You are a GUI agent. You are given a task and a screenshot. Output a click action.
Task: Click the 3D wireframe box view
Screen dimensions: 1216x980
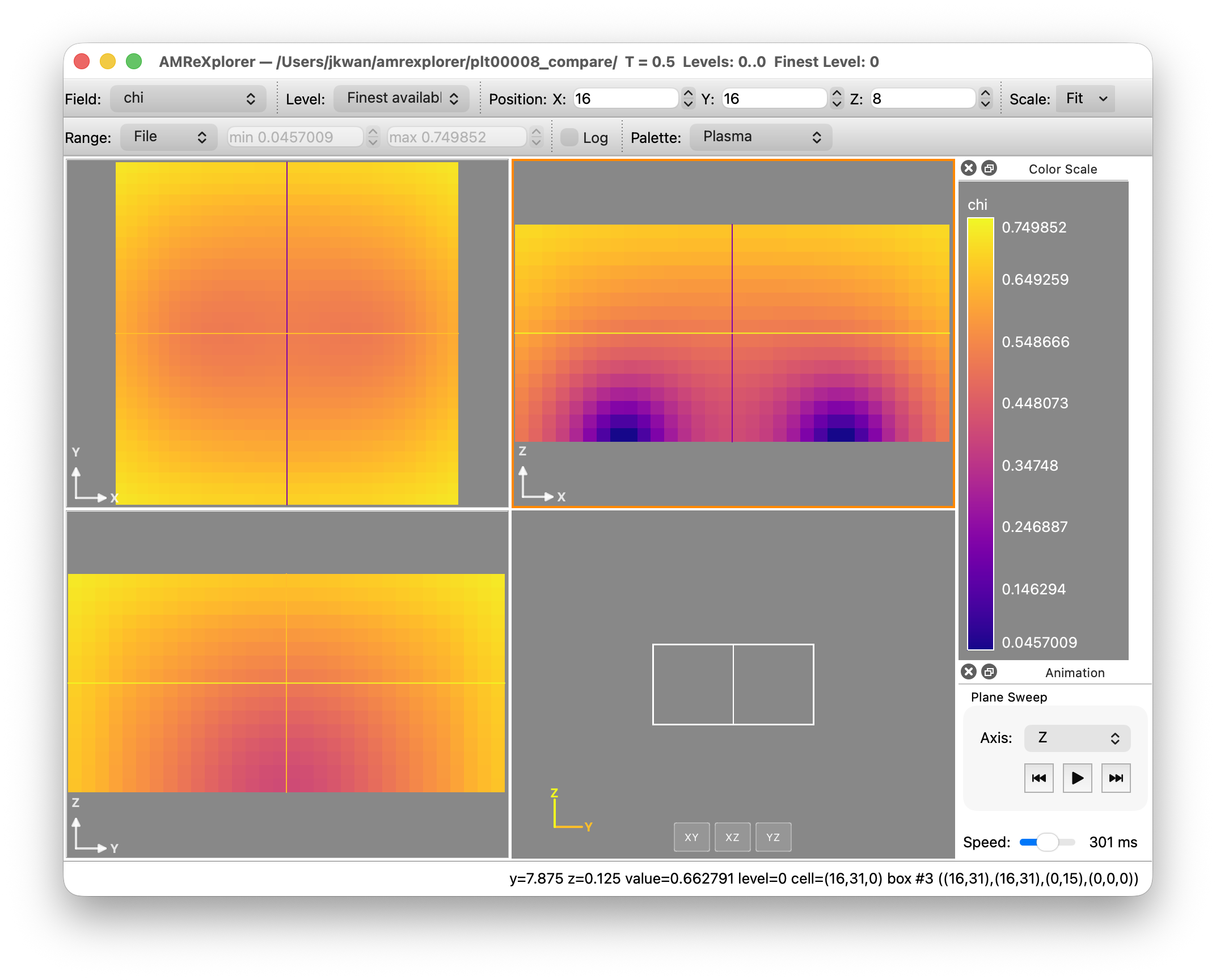(x=733, y=684)
